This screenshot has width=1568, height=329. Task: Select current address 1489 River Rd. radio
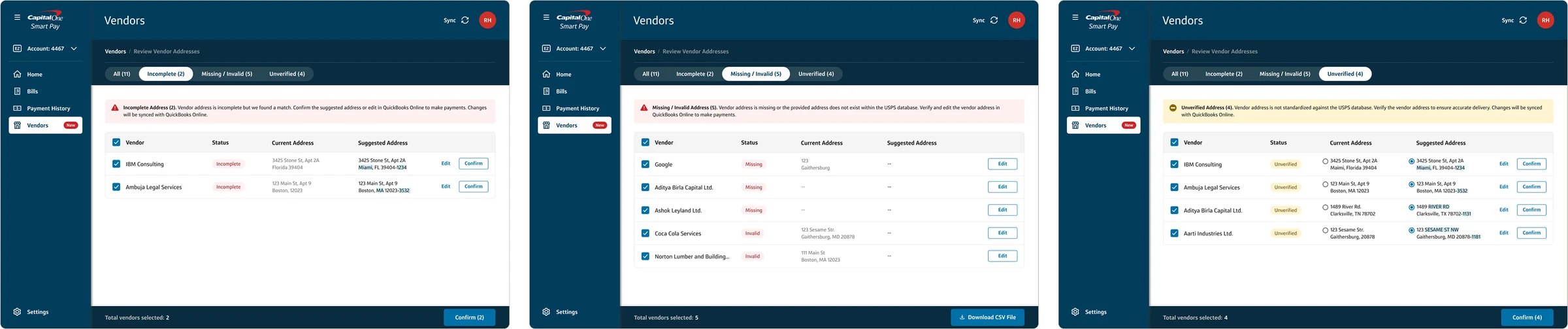1326,207
